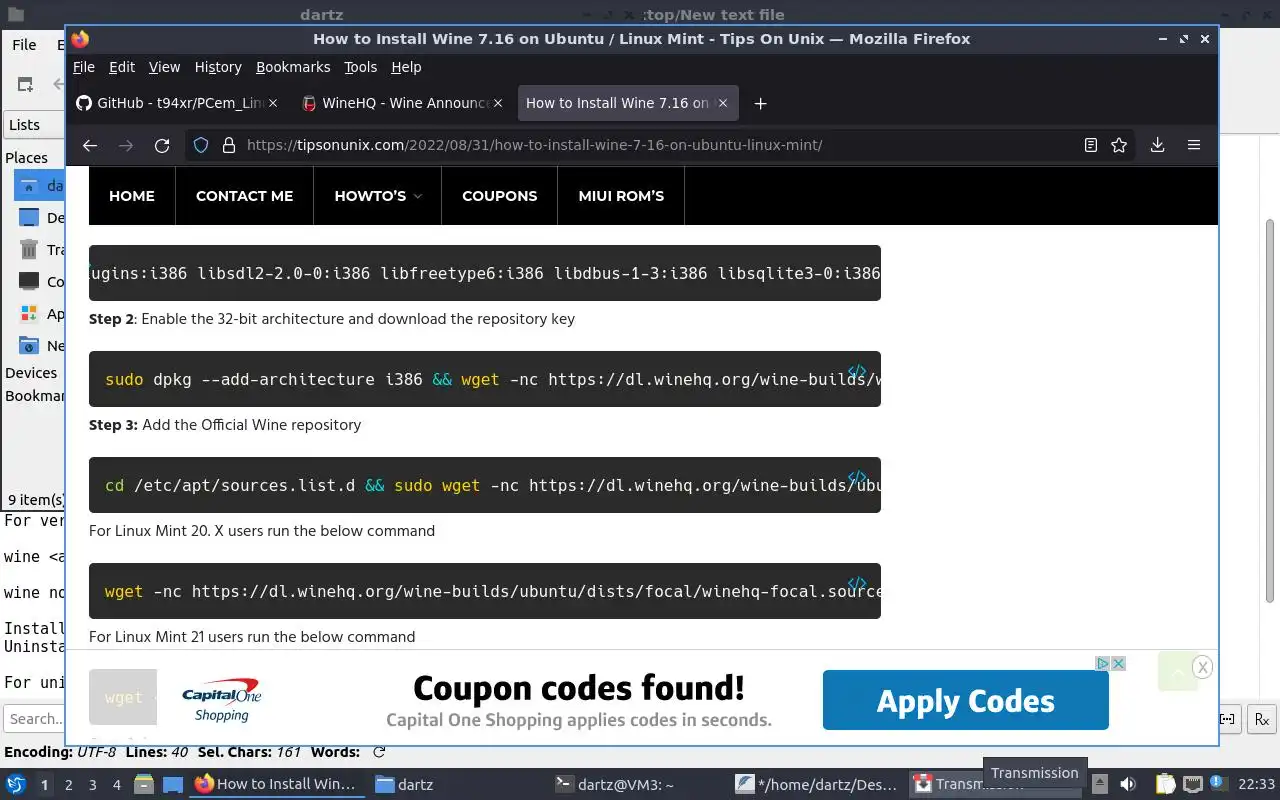Copy code icon on the sudo dpkg block
Image resolution: width=1280 pixels, height=800 pixels.
(857, 372)
